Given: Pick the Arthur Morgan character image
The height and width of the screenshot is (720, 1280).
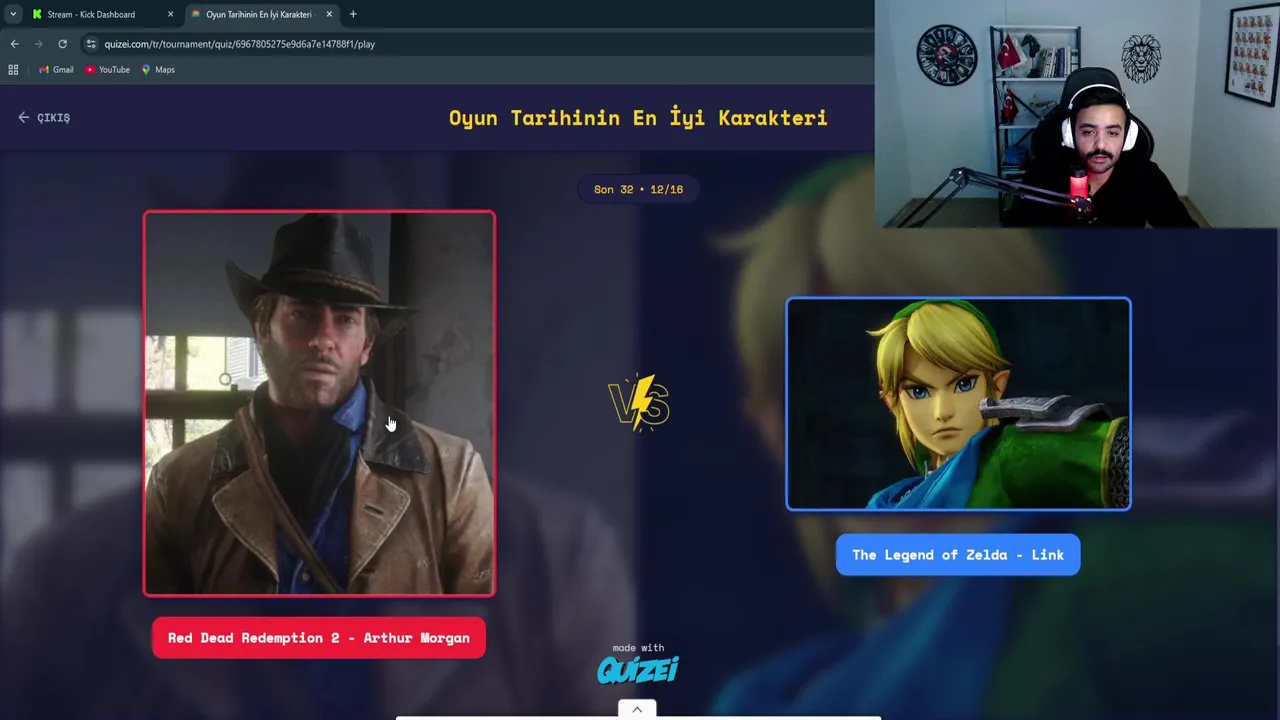Looking at the screenshot, I should click(x=319, y=403).
